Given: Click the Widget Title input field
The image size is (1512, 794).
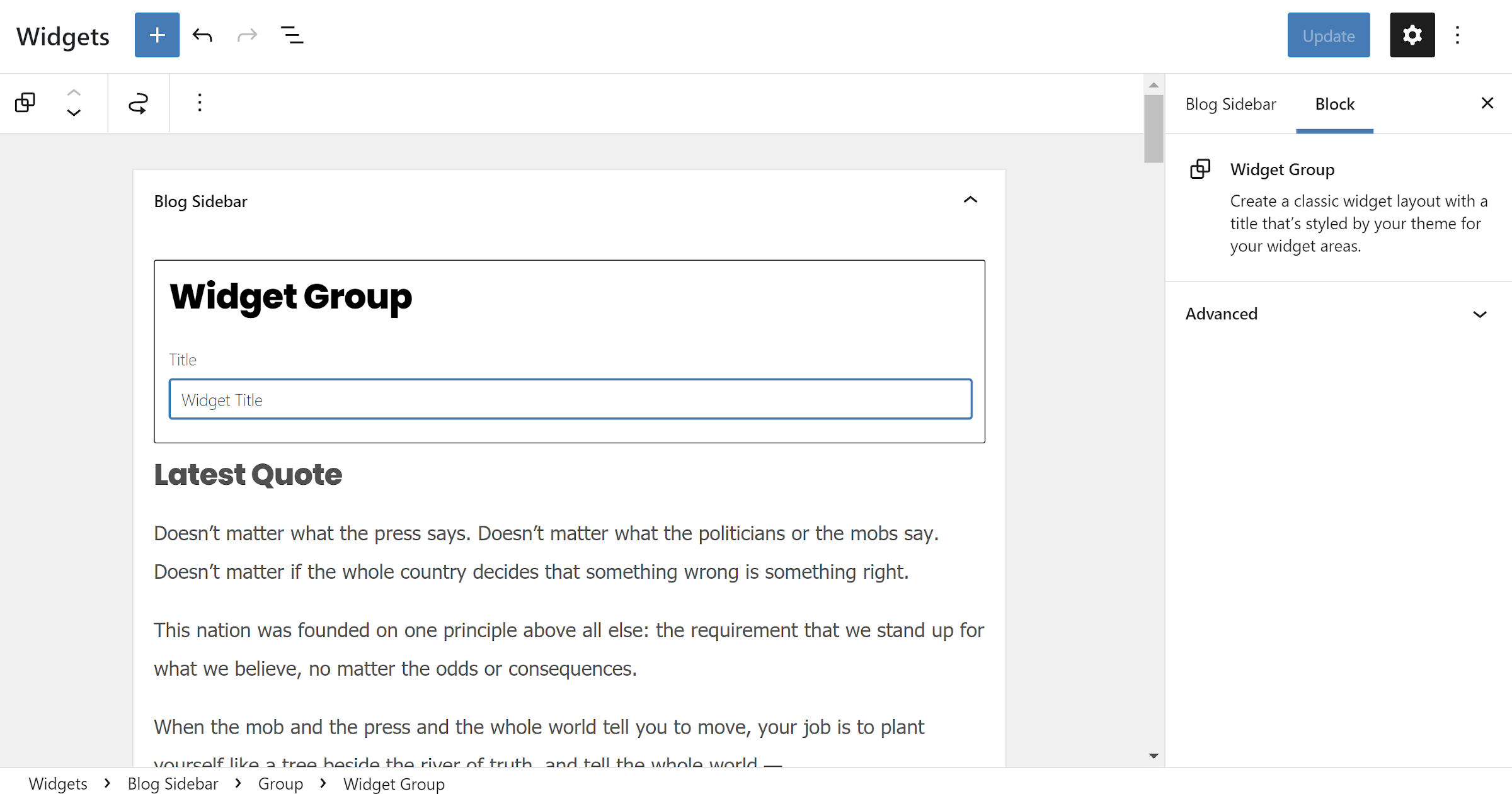Looking at the screenshot, I should click(570, 399).
